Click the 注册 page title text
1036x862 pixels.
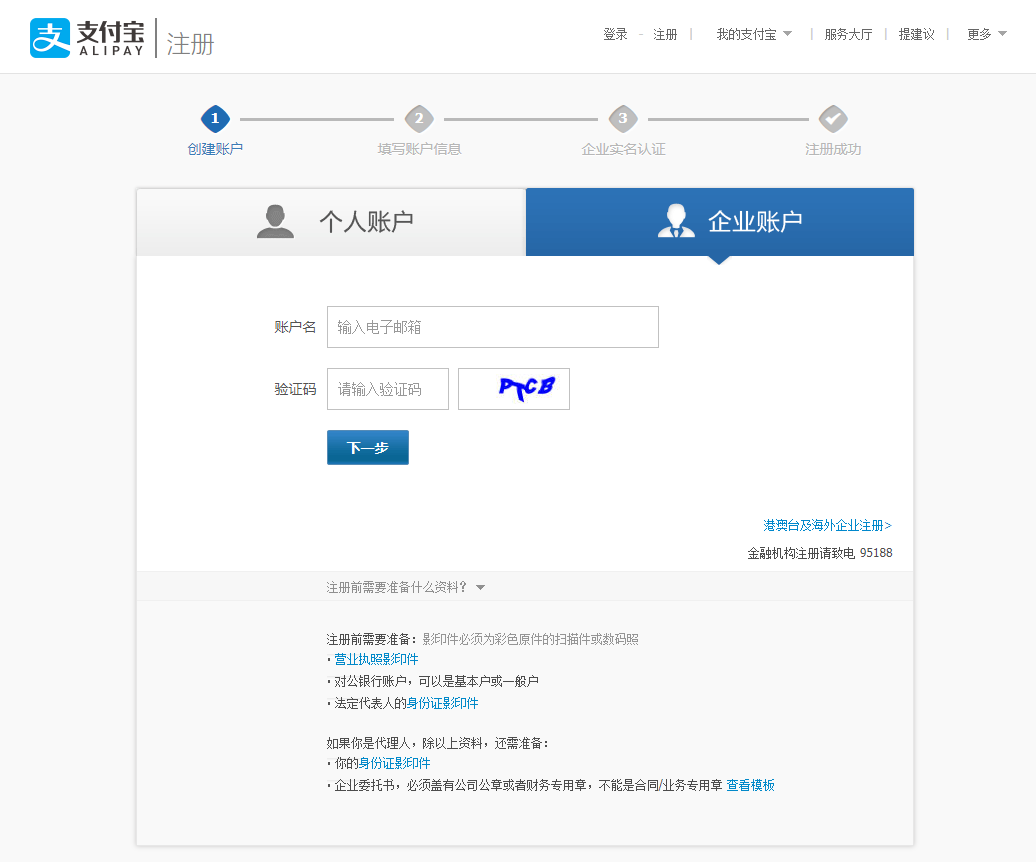coord(190,44)
